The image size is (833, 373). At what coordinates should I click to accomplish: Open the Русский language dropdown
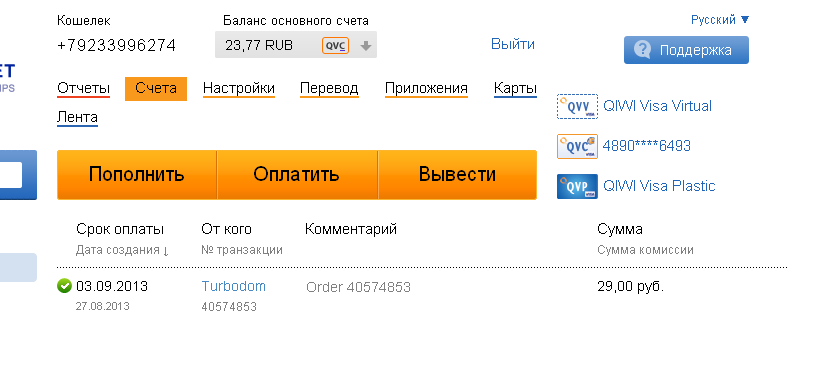[x=720, y=20]
